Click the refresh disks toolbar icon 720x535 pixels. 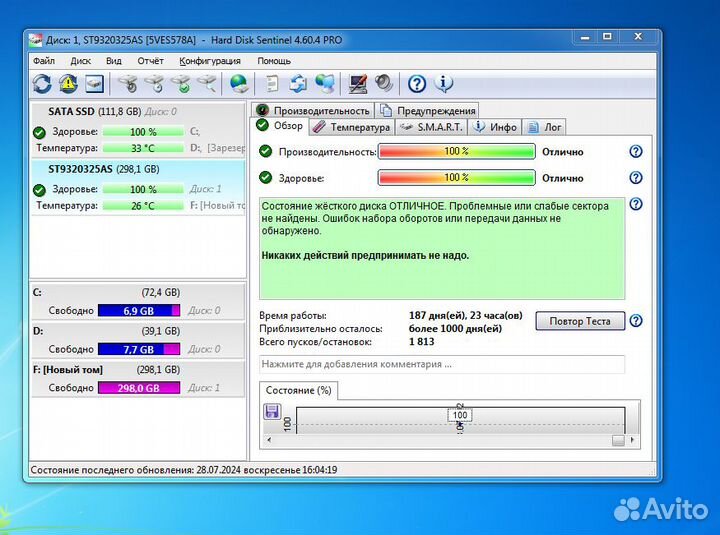click(42, 84)
